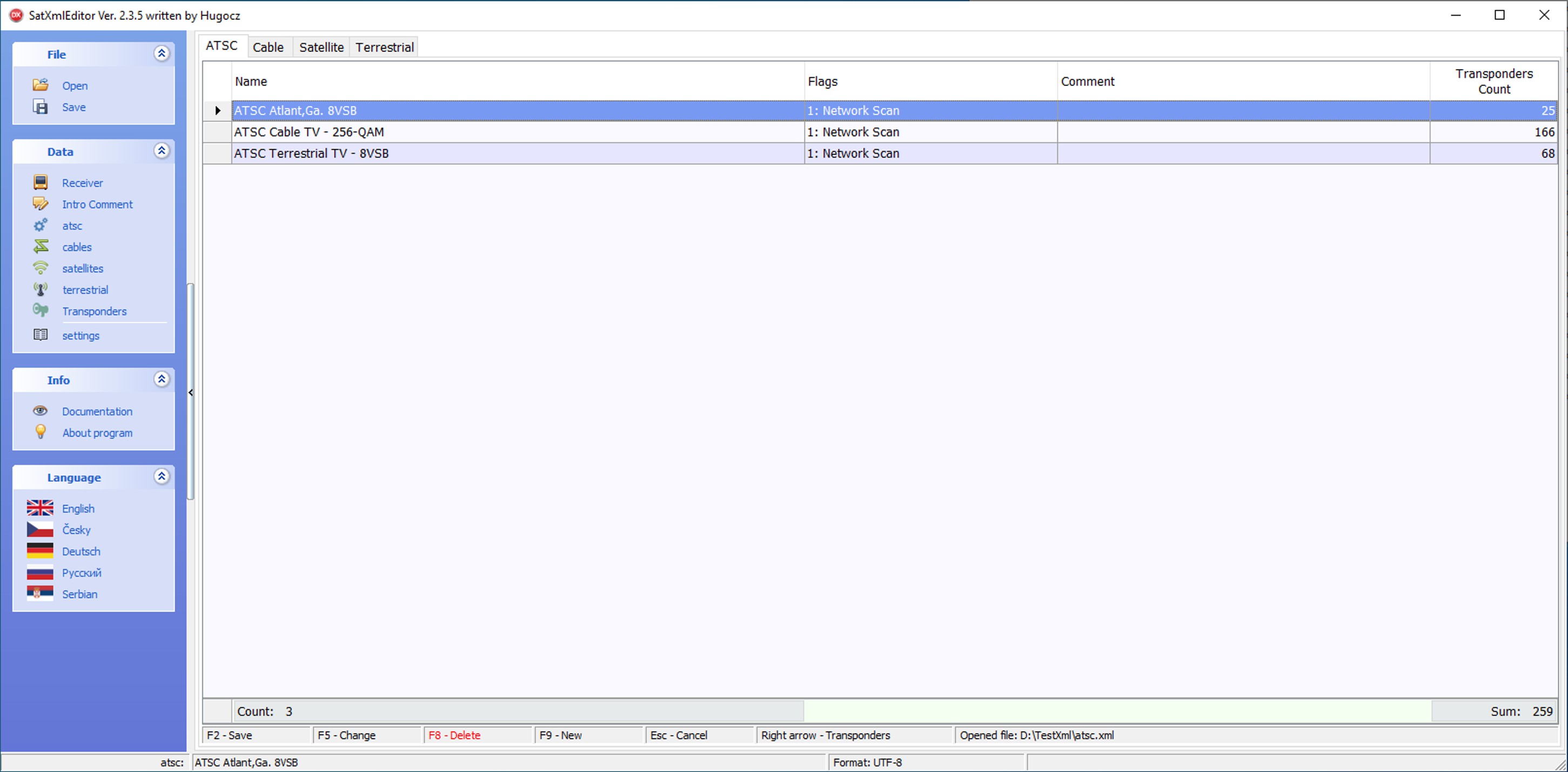Image resolution: width=1568 pixels, height=772 pixels.
Task: Open the settings link
Action: pos(81,335)
